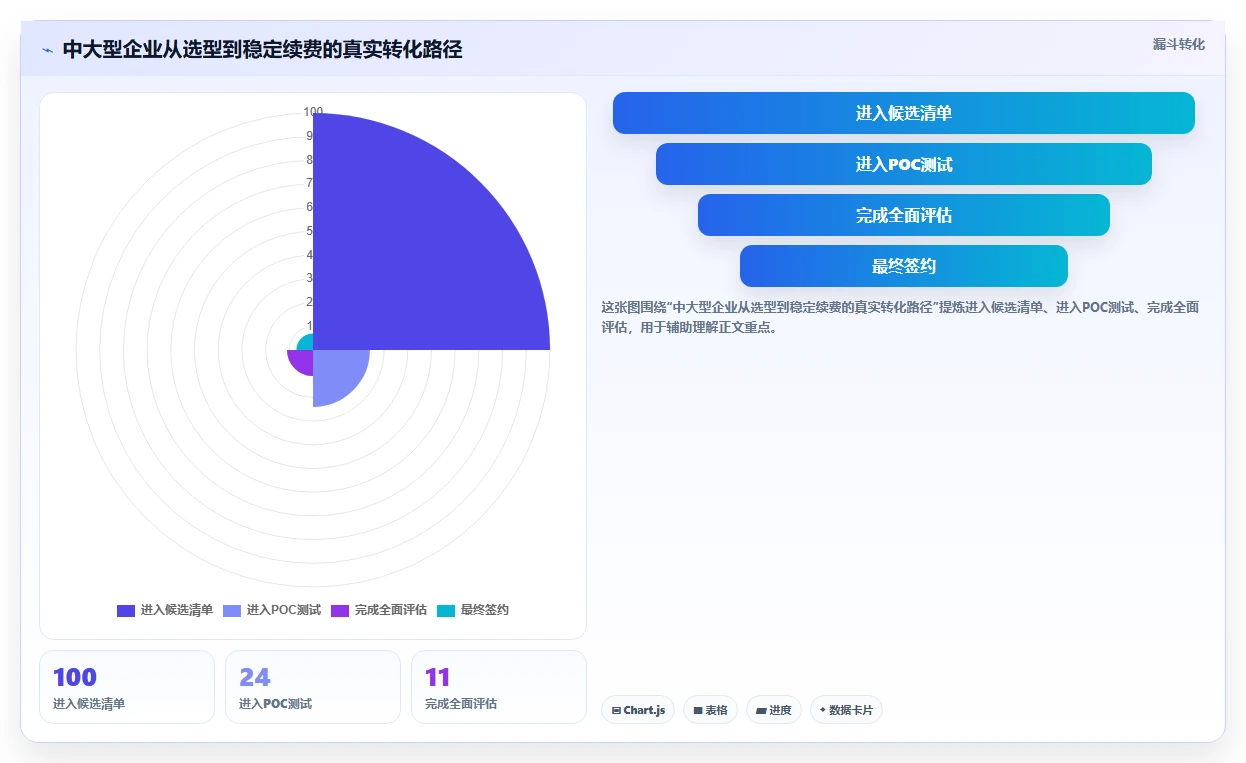Open the stat card showing 100
Screen dimensions: 1246x763
(127, 687)
